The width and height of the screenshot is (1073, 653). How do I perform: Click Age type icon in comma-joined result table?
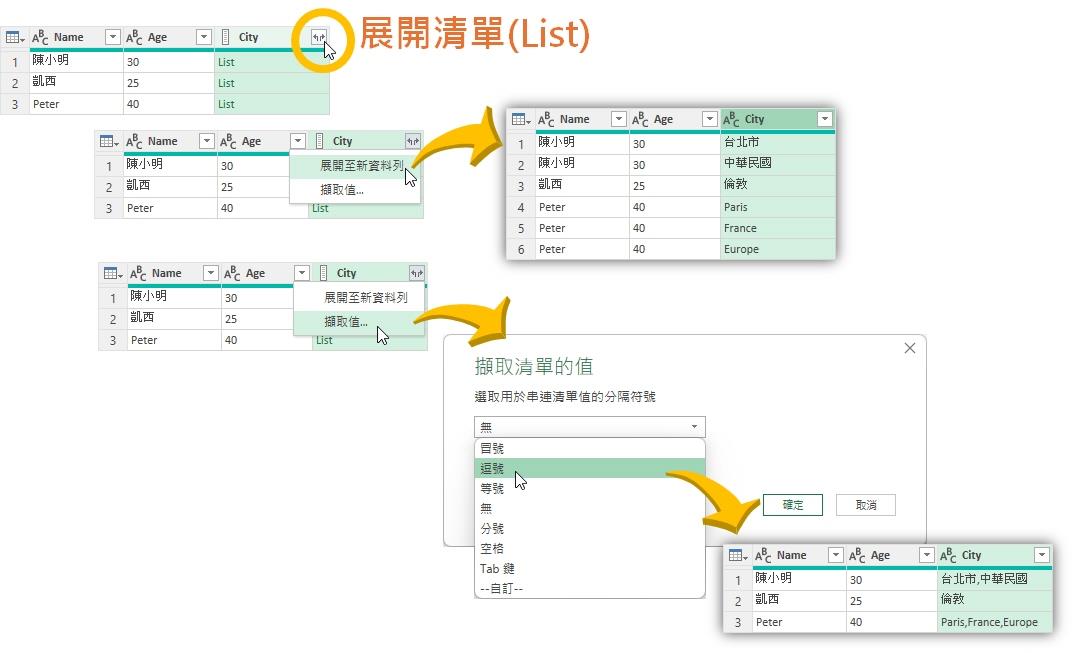coord(858,556)
